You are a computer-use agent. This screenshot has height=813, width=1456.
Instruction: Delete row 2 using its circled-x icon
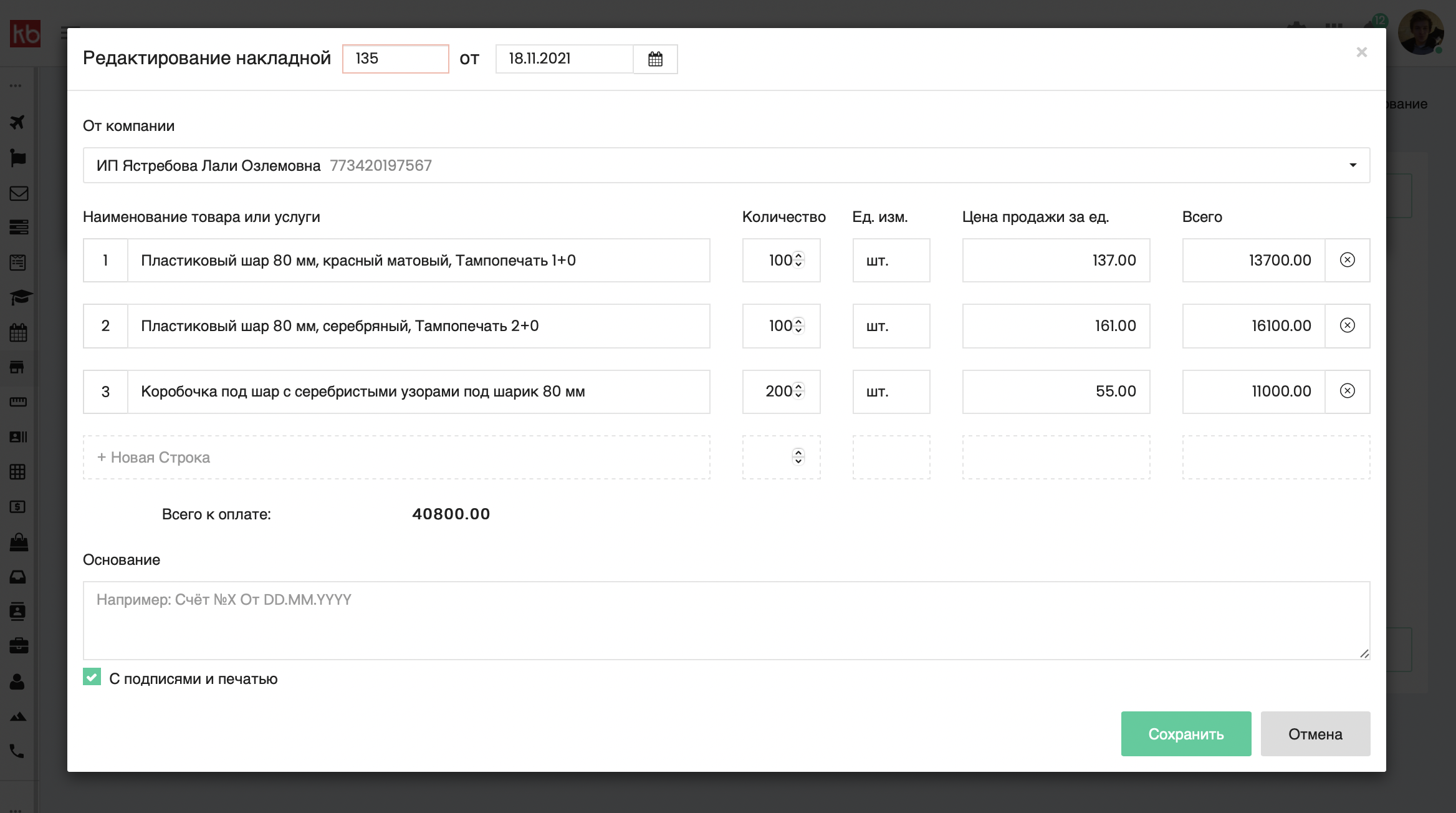point(1347,325)
